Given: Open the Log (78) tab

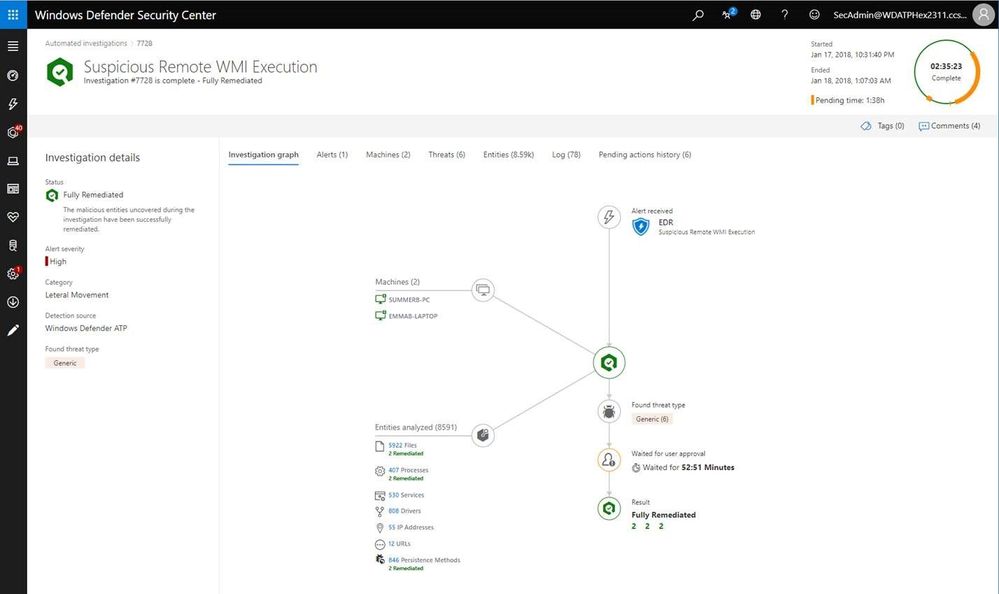Looking at the screenshot, I should (566, 155).
